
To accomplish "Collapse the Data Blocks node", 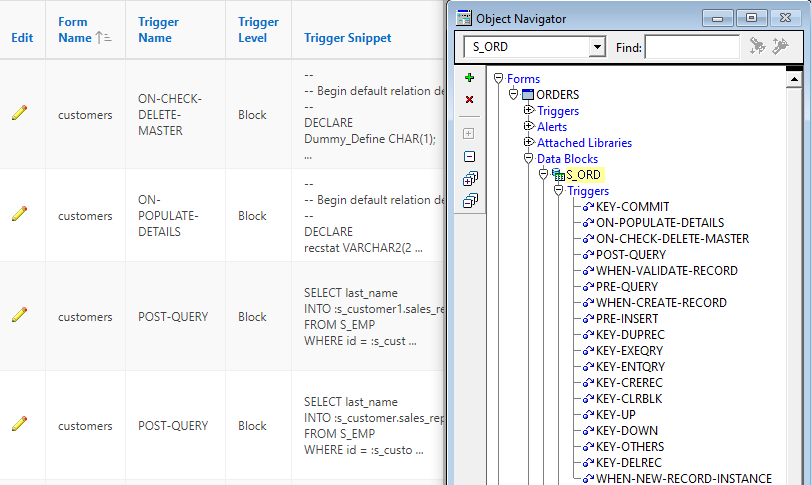I will (529, 159).
